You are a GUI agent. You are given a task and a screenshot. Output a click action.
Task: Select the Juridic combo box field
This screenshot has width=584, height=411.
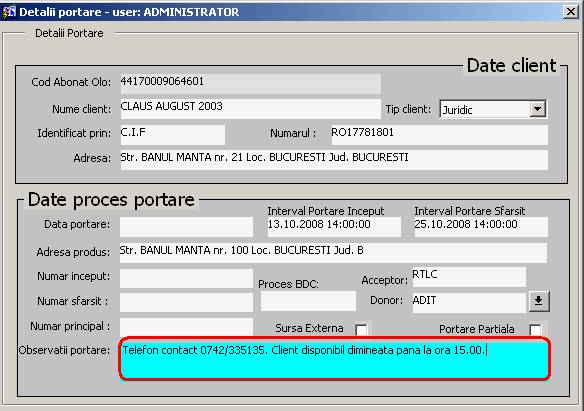coord(493,109)
